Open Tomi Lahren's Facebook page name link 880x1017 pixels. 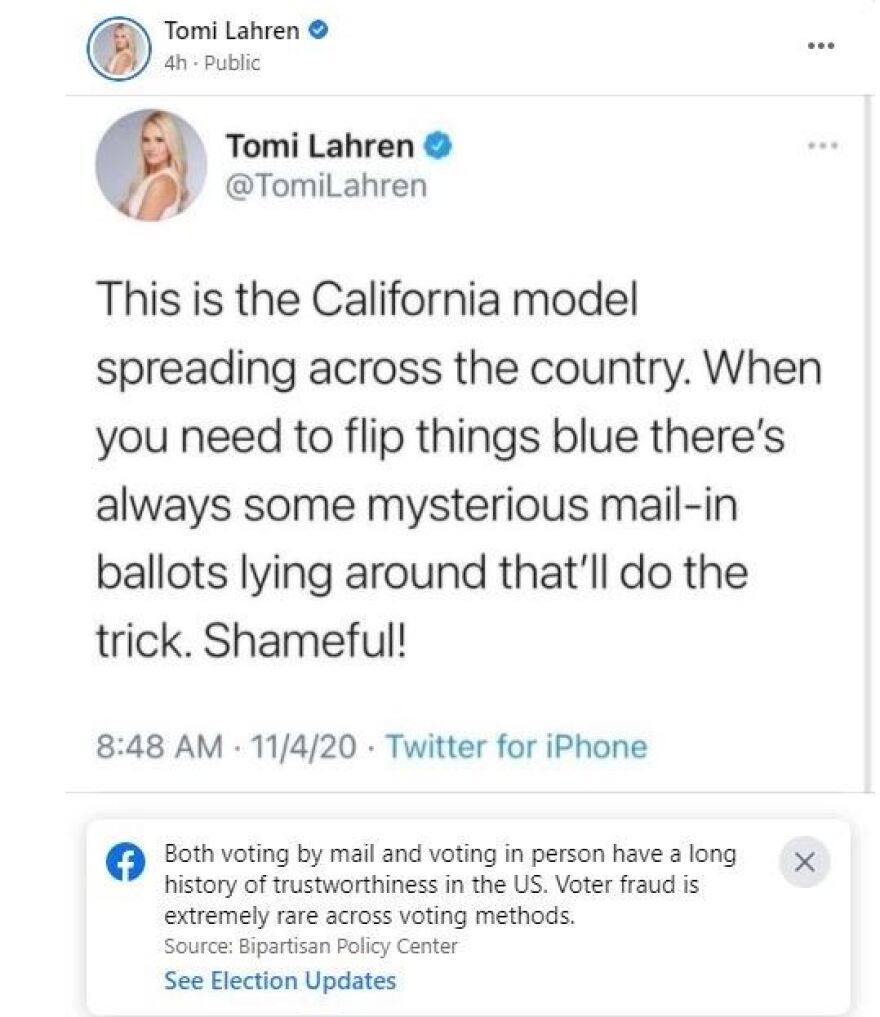tap(231, 31)
